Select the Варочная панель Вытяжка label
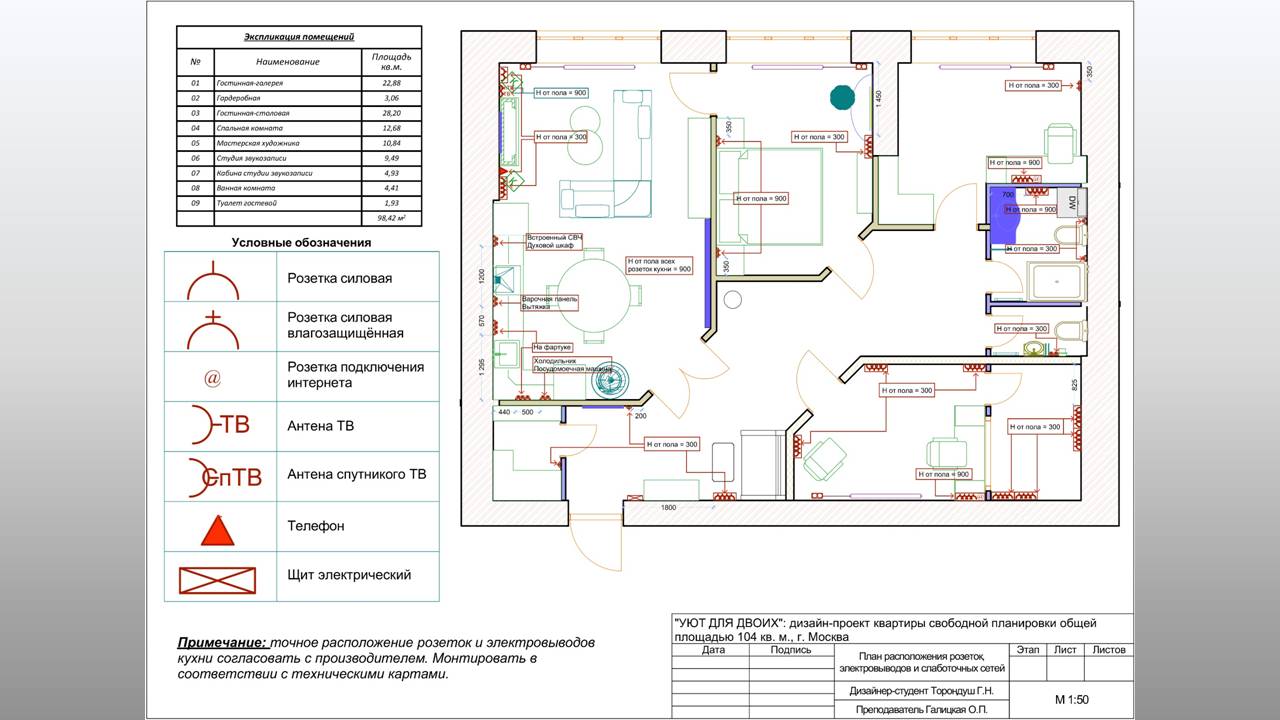The image size is (1280, 720). coord(549,302)
